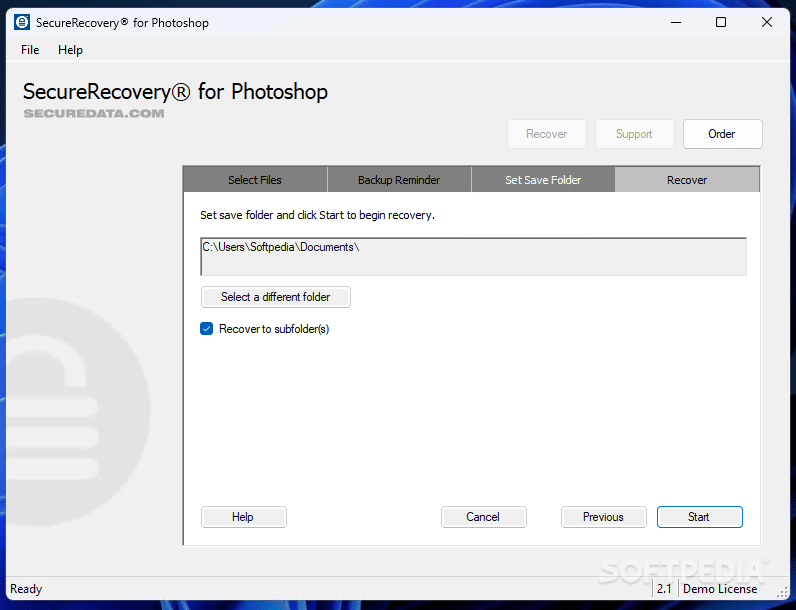Viewport: 796px width, 610px height.
Task: Click the 2.1 version in status bar
Action: 664,589
